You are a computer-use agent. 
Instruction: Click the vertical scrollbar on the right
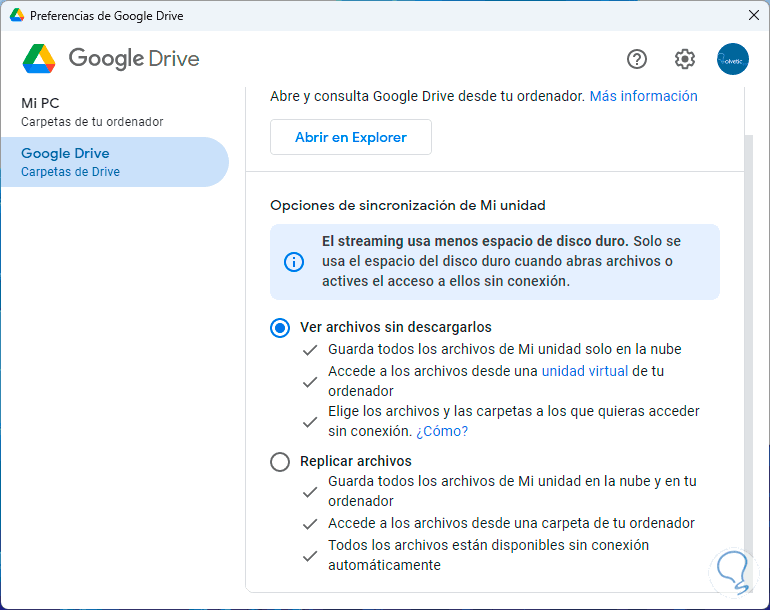(750, 330)
